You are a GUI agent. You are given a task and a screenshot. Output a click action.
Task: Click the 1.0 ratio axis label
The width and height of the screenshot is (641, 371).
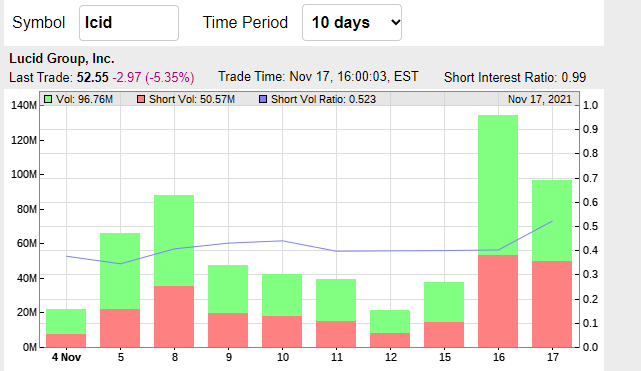(590, 105)
